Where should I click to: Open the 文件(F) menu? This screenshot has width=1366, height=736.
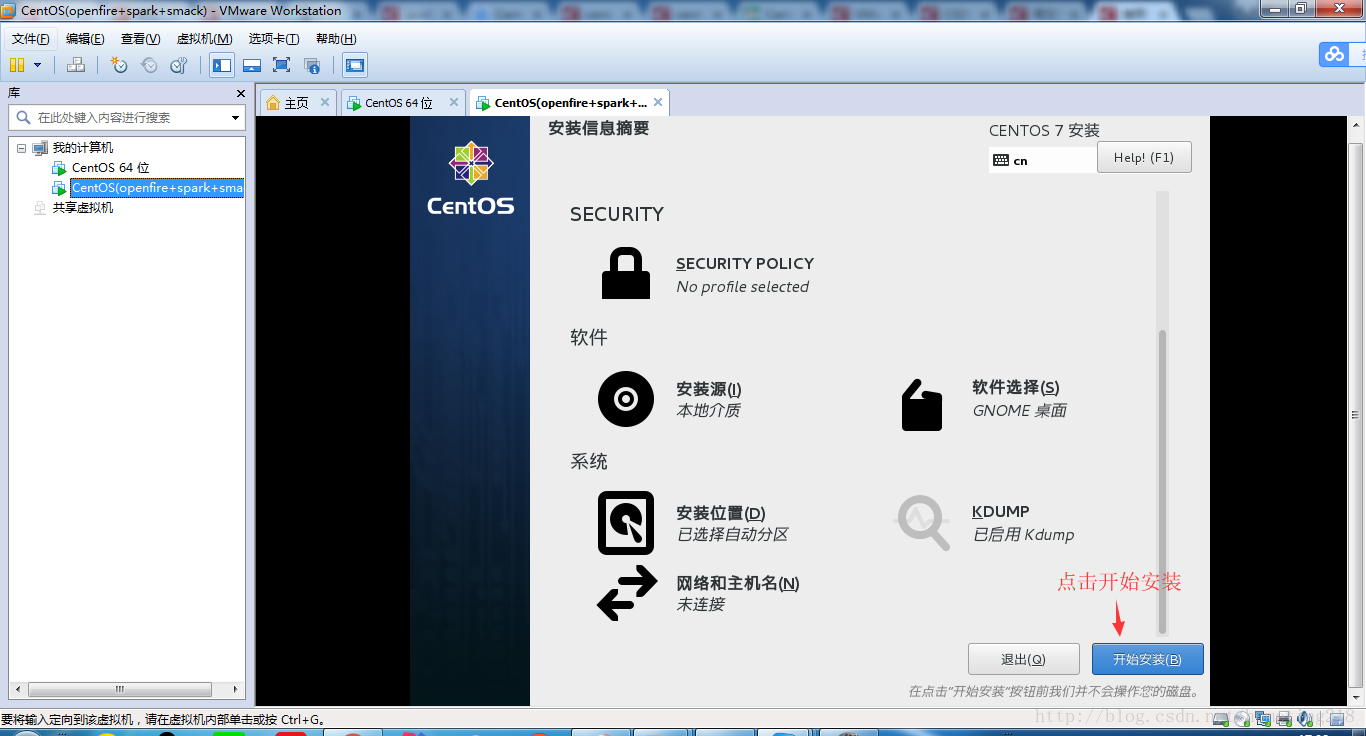click(x=30, y=39)
